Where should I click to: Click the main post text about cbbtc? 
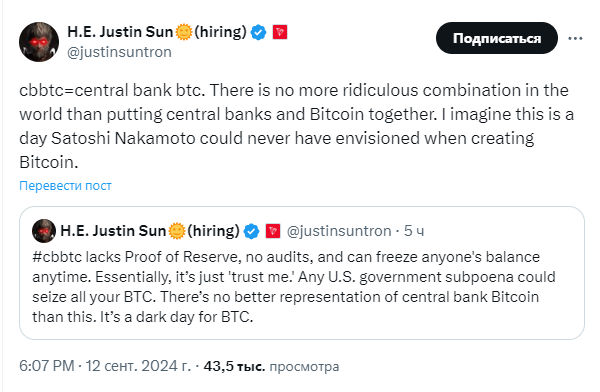click(x=297, y=126)
